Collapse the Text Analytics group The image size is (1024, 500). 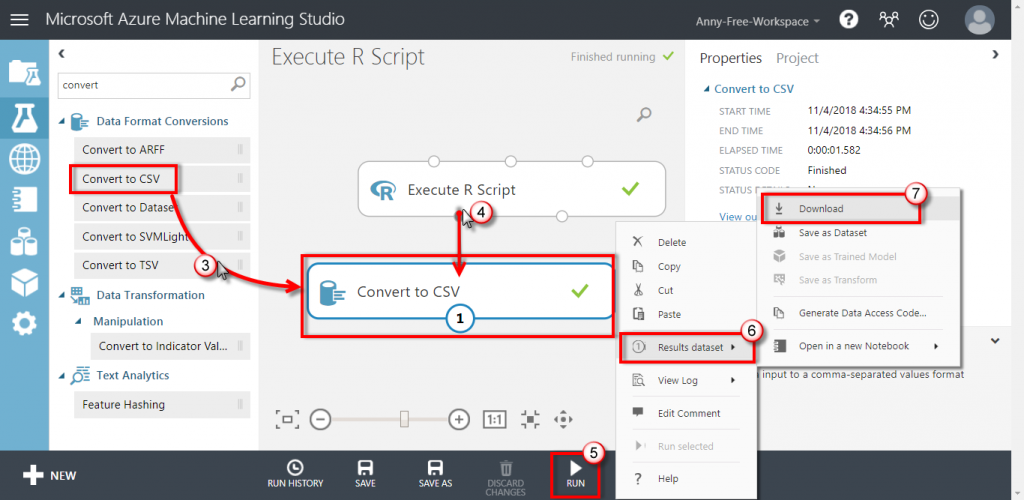coord(62,375)
